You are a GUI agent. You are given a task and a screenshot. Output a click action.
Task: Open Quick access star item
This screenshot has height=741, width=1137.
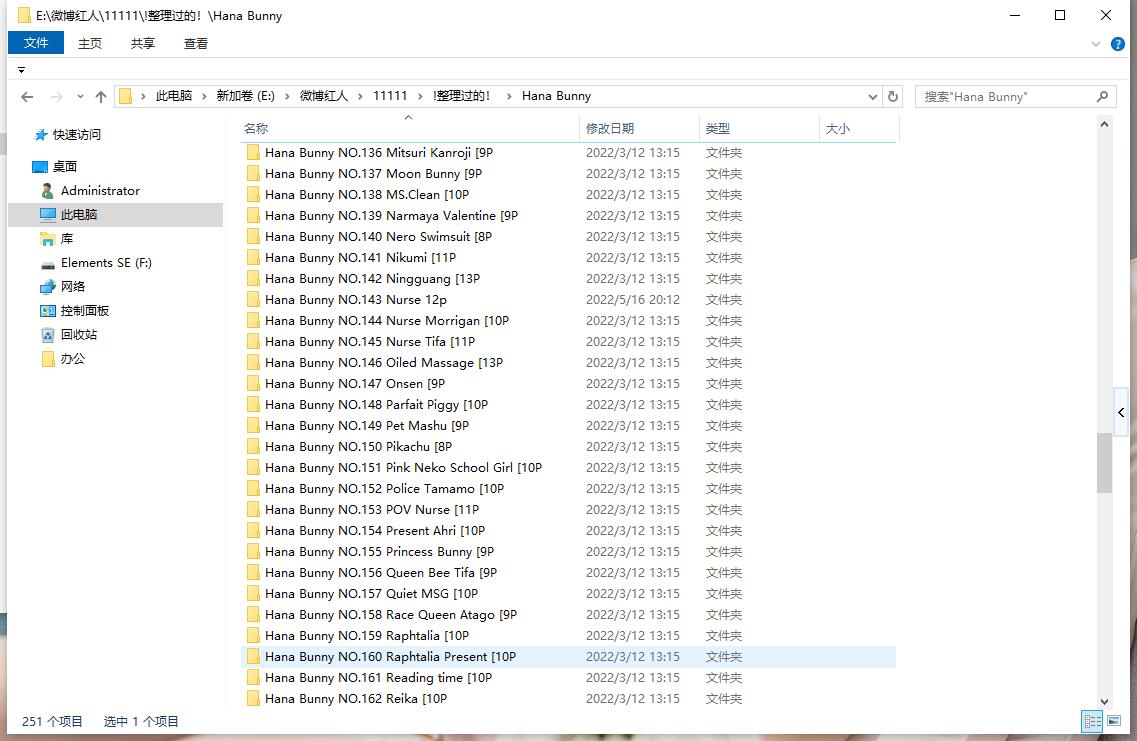[x=68, y=135]
